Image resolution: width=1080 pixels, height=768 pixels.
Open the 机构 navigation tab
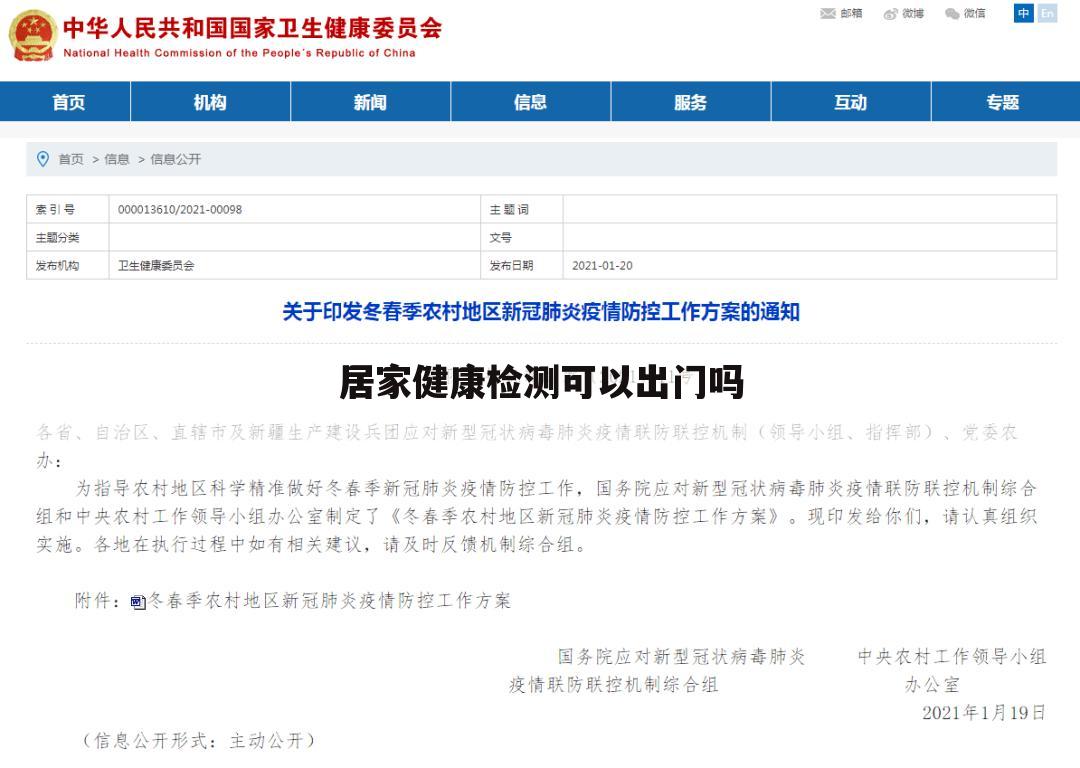210,102
